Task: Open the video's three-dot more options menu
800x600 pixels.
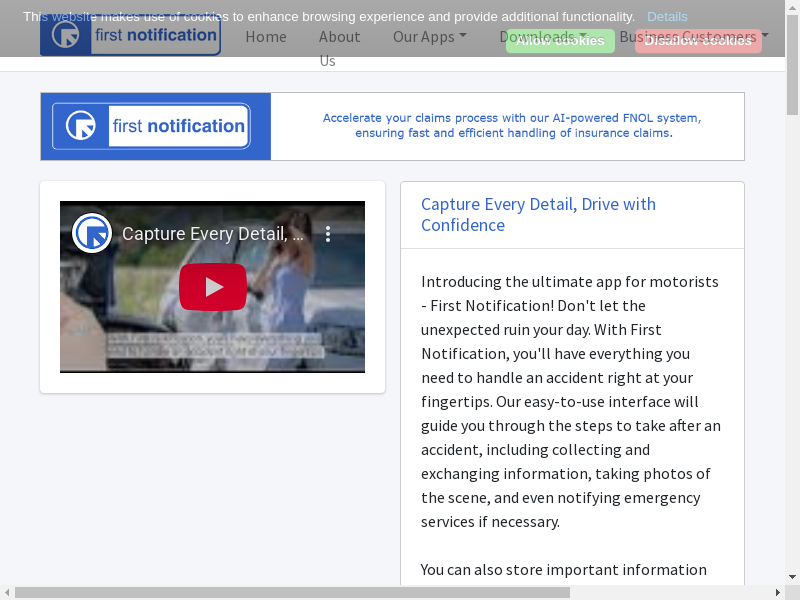Action: point(327,234)
